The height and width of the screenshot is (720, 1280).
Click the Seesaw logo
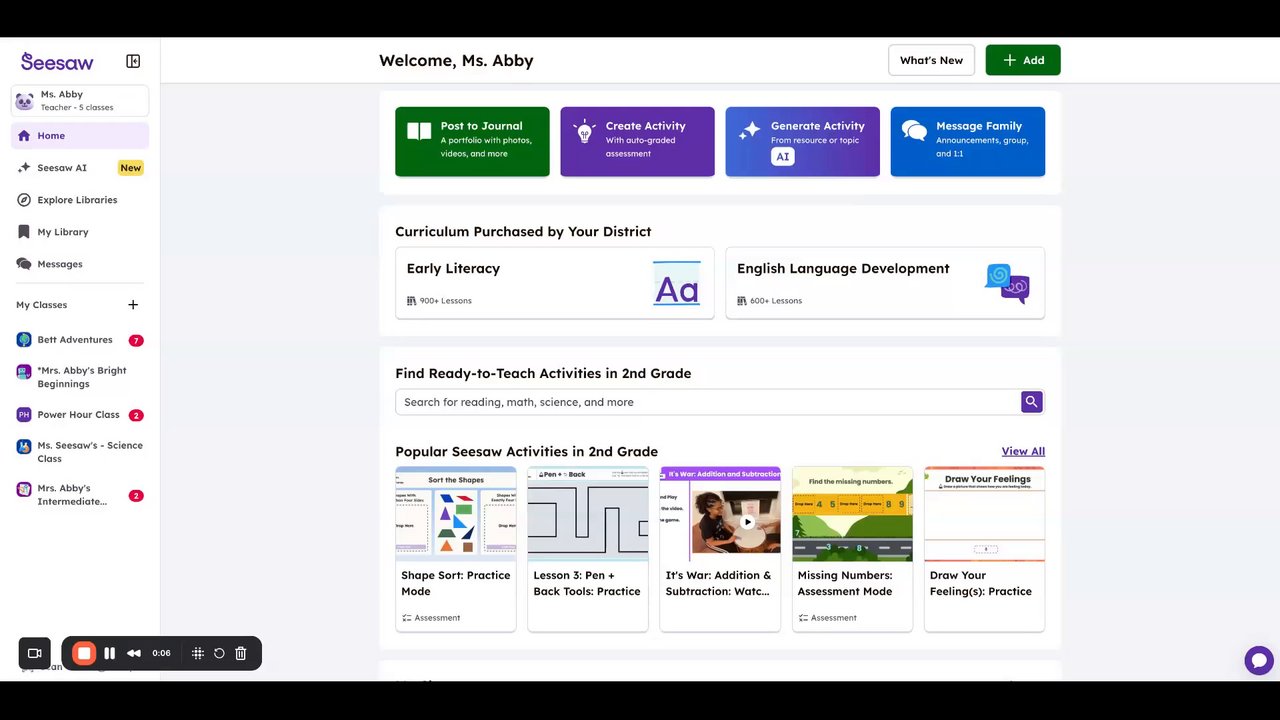57,61
